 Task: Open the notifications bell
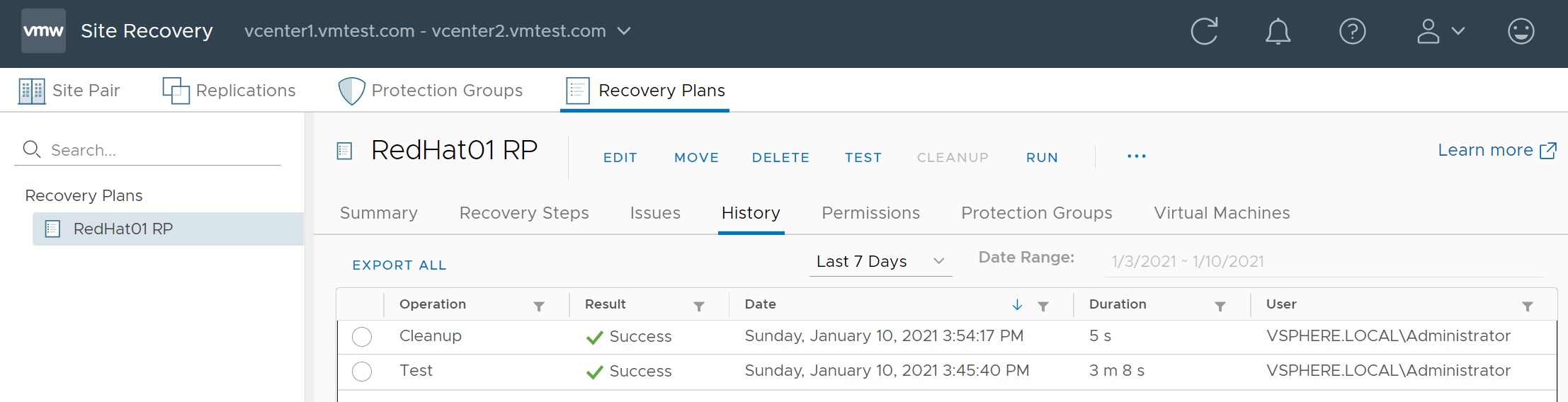coord(1278,31)
